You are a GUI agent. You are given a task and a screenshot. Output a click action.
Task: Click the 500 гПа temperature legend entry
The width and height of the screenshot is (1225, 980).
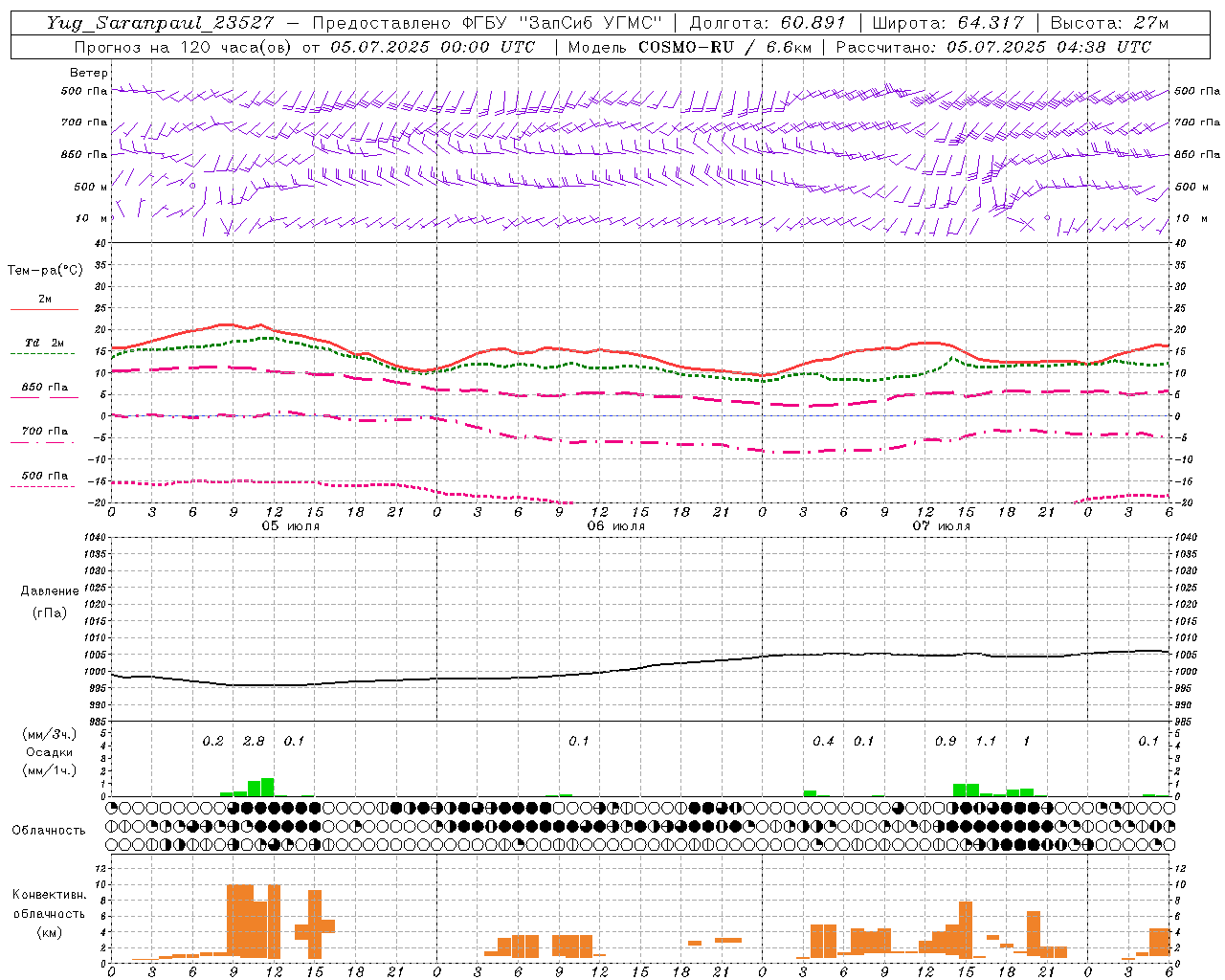click(x=45, y=476)
